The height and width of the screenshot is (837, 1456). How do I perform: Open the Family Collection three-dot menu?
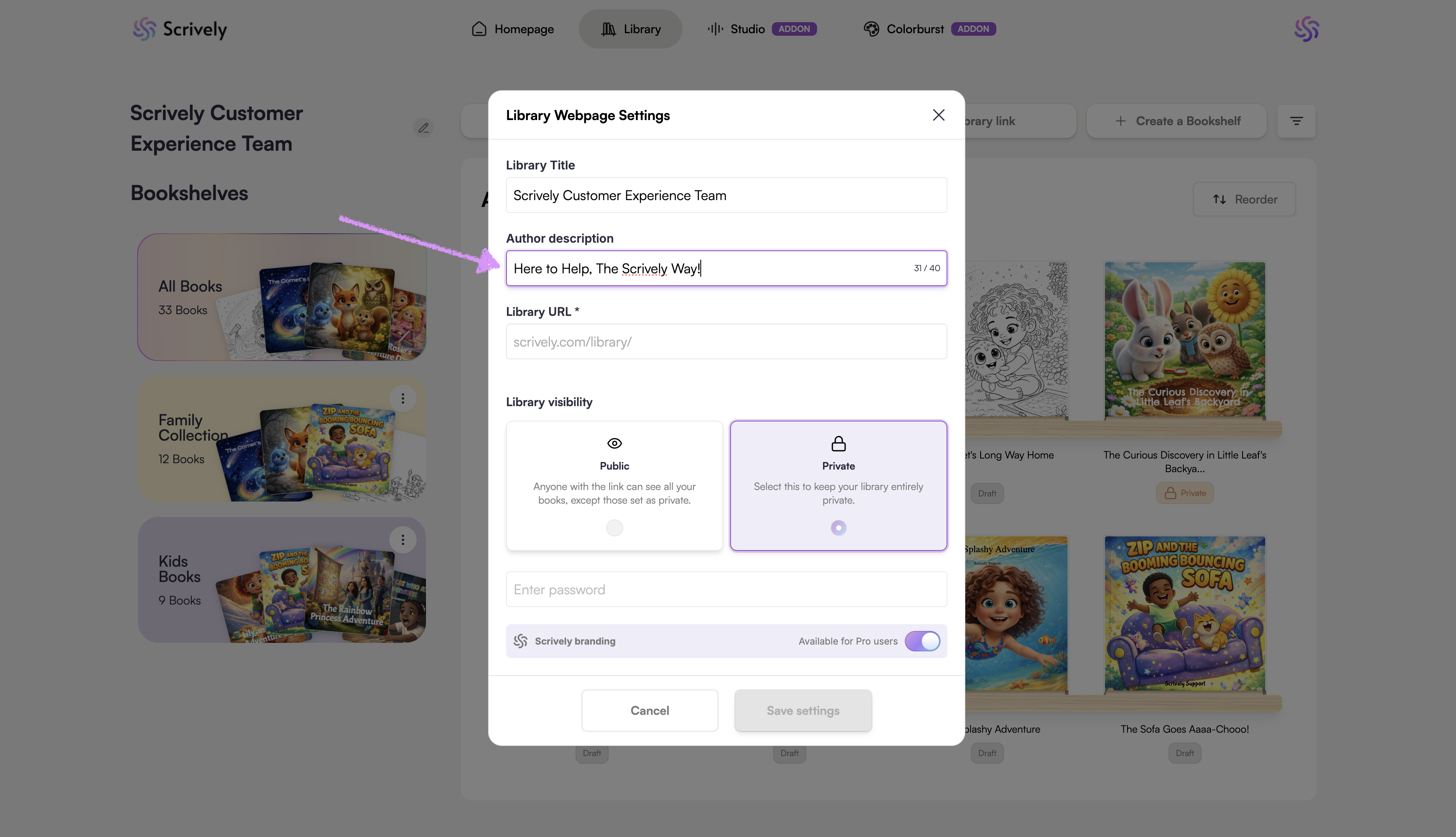[x=403, y=398]
